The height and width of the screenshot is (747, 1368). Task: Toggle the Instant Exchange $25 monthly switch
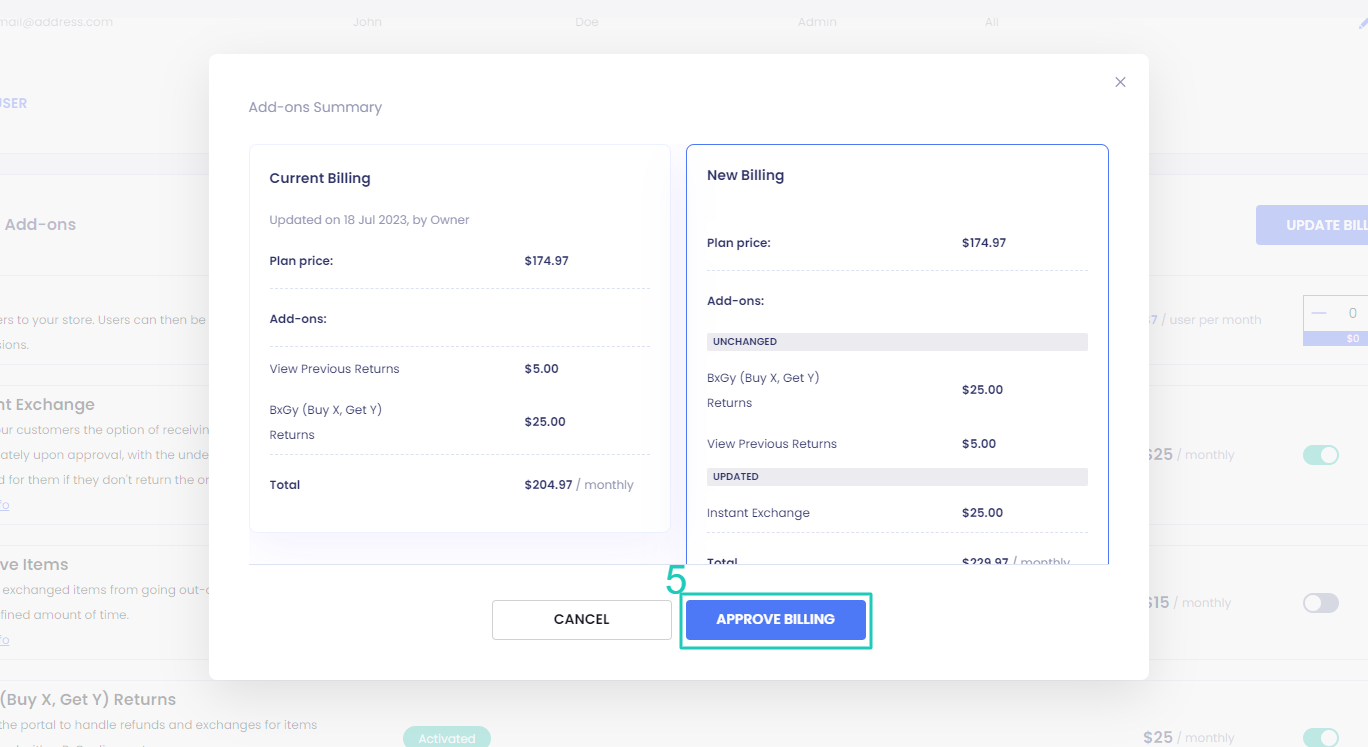click(1320, 455)
